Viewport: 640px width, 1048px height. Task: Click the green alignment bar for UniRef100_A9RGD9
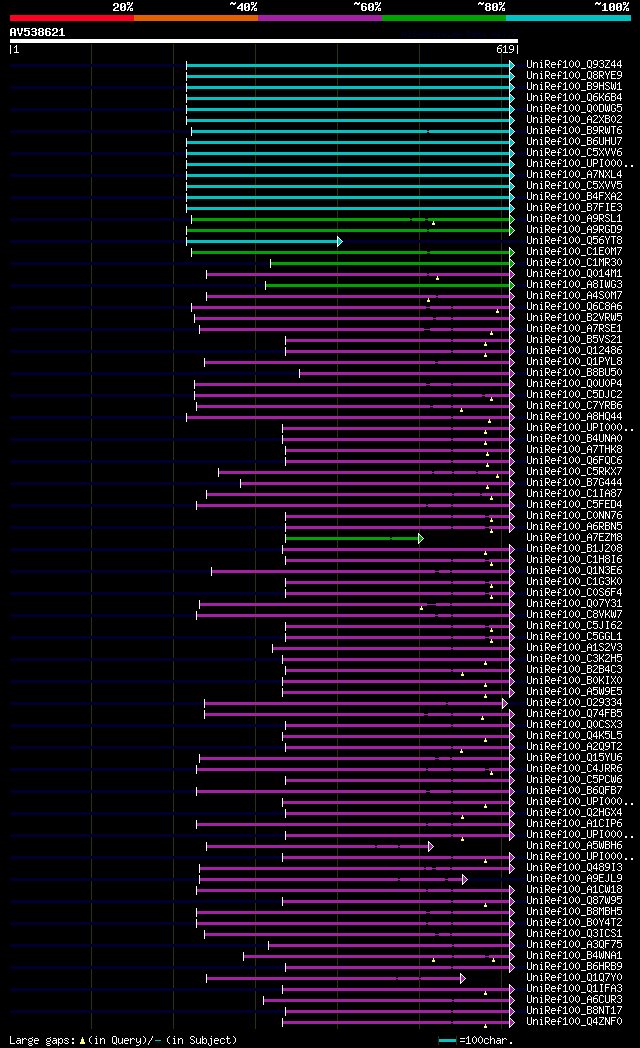pos(351,231)
